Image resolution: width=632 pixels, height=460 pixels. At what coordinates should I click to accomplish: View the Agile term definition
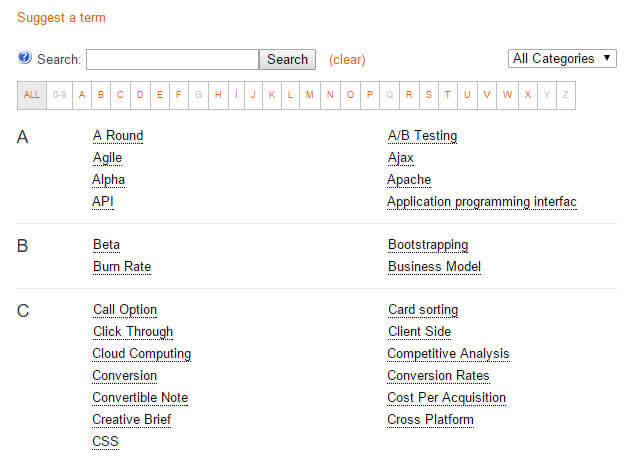point(107,158)
